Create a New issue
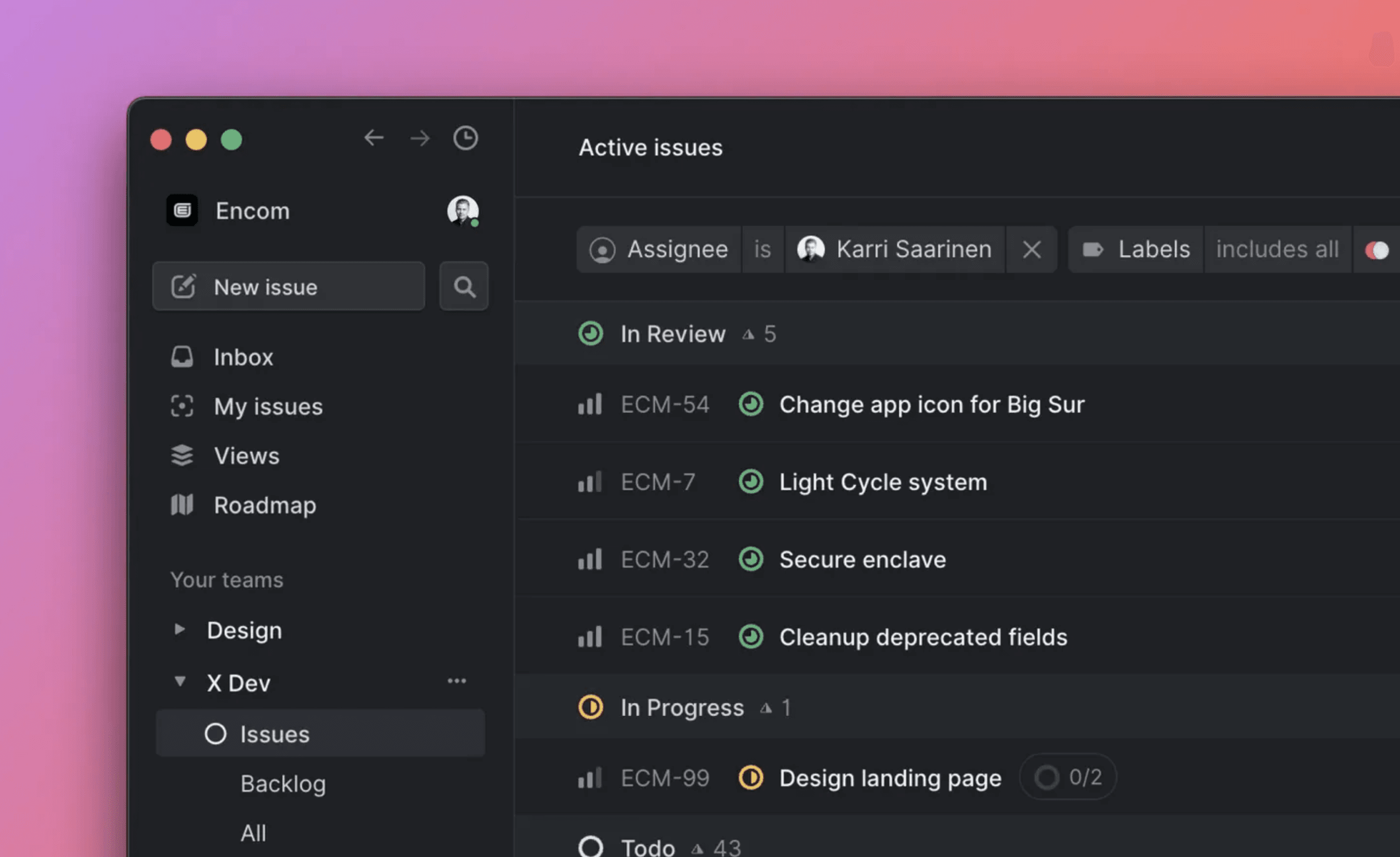Image resolution: width=1400 pixels, height=857 pixels. point(288,287)
